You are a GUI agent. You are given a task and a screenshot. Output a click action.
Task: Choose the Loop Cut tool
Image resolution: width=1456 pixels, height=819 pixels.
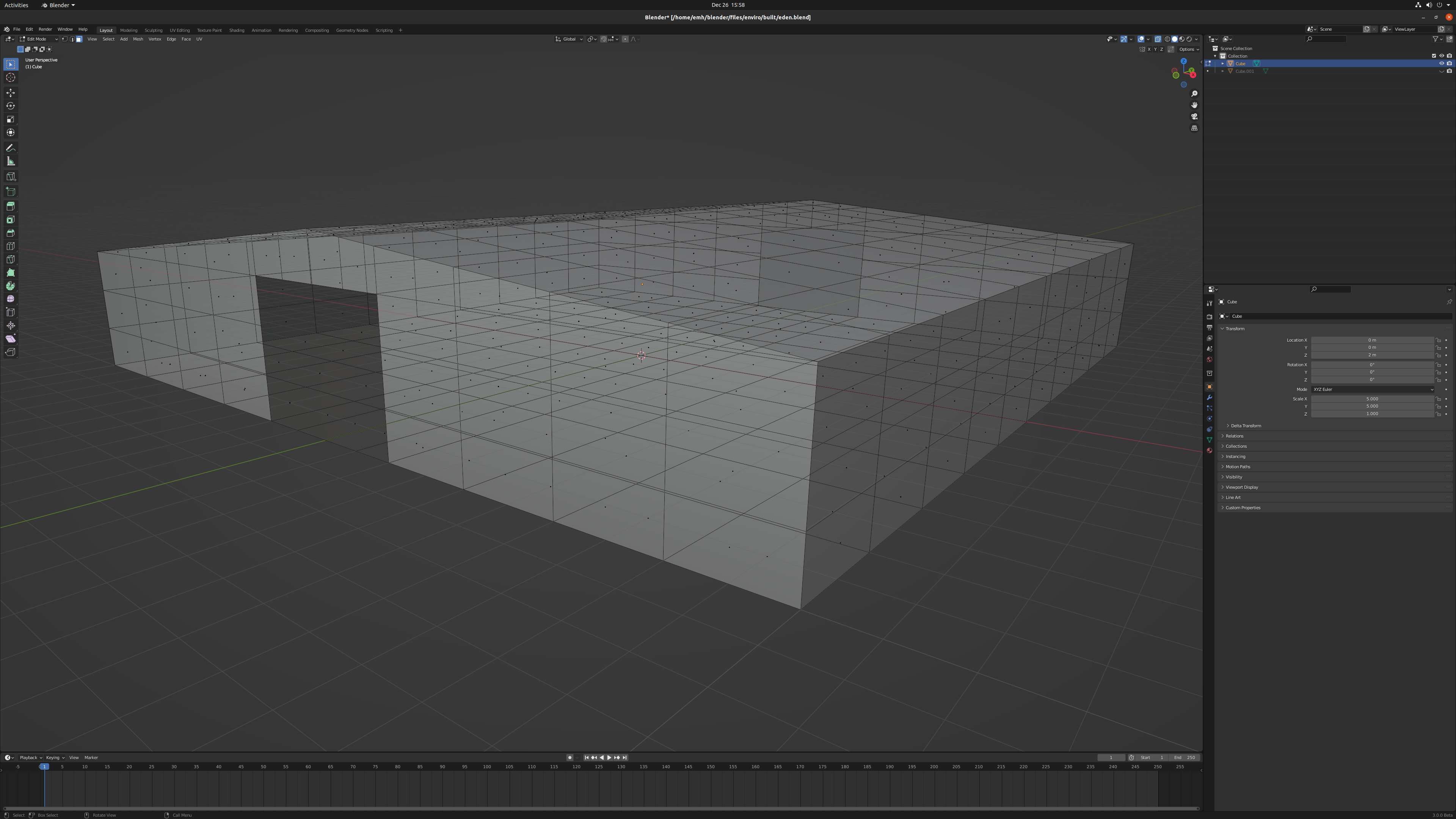click(11, 246)
